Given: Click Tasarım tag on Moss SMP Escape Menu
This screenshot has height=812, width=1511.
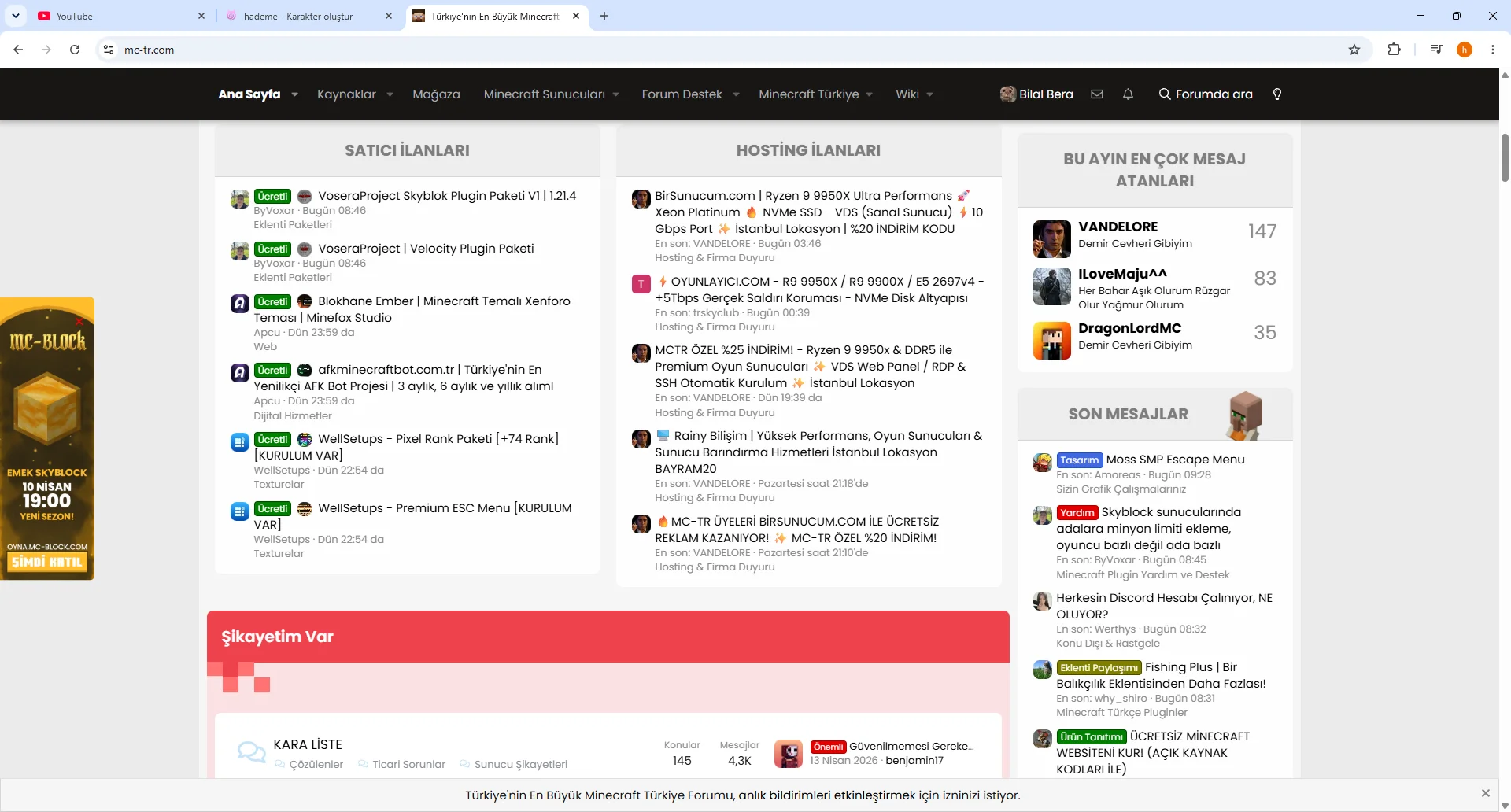Looking at the screenshot, I should coord(1079,460).
